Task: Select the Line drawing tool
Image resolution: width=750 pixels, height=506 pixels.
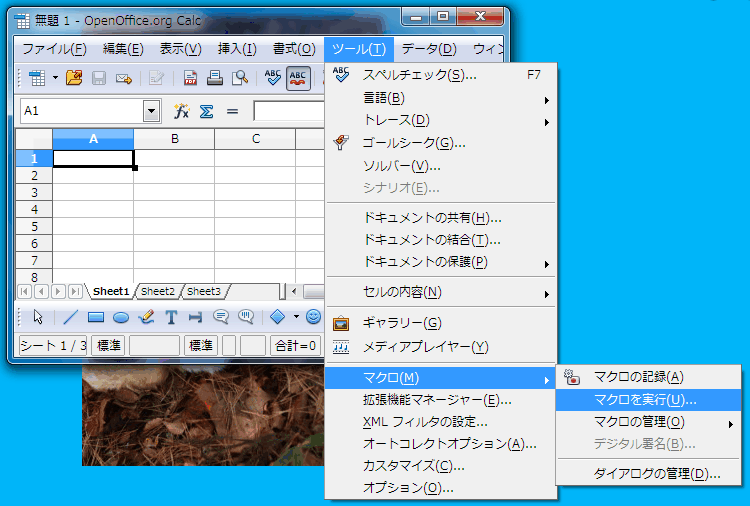Action: point(70,318)
